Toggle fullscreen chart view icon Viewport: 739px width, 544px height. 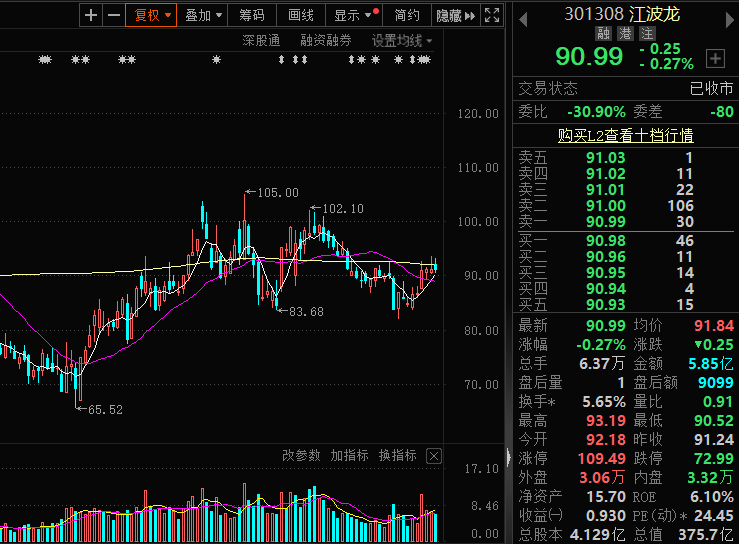[x=492, y=15]
